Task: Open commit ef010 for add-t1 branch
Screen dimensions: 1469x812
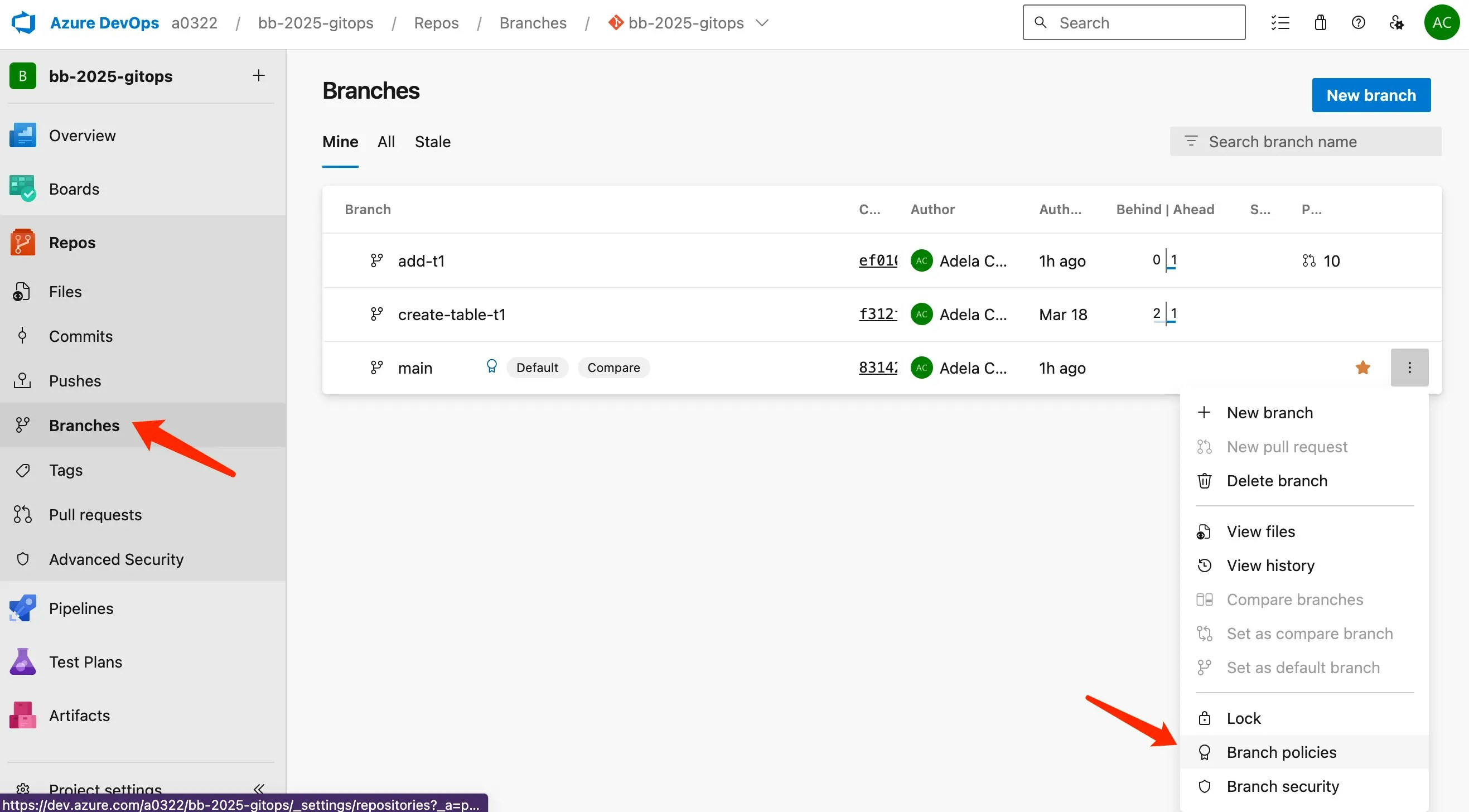Action: coord(878,260)
